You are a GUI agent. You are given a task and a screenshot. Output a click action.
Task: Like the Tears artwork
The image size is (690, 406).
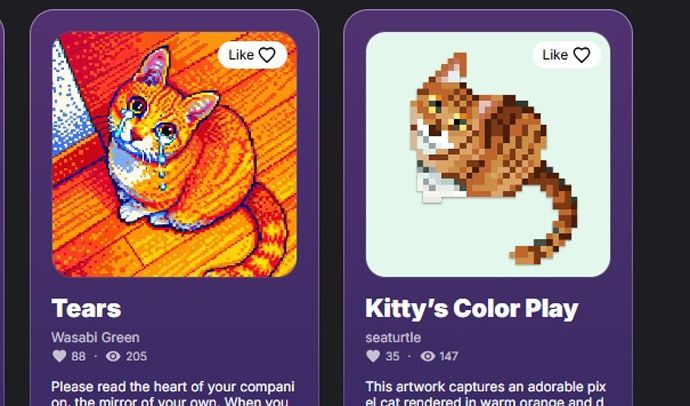[252, 55]
